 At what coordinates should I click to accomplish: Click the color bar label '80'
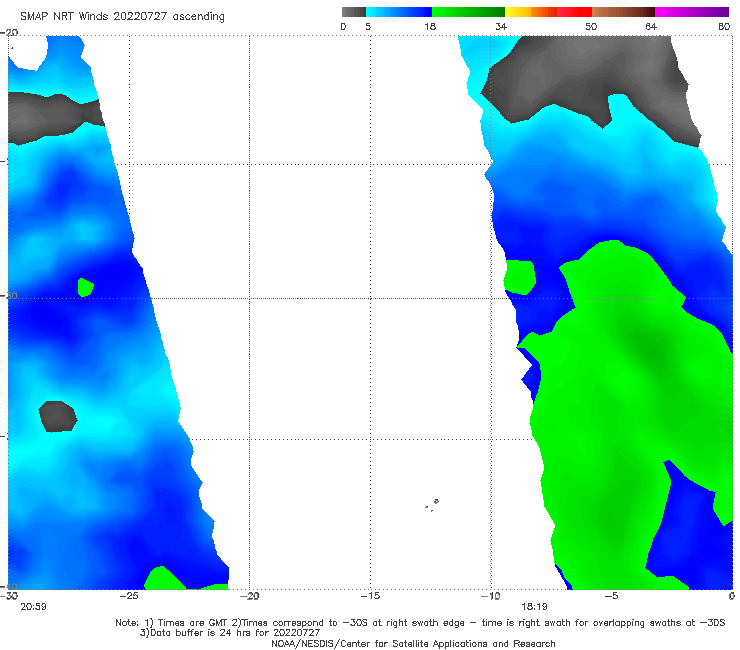point(724,26)
